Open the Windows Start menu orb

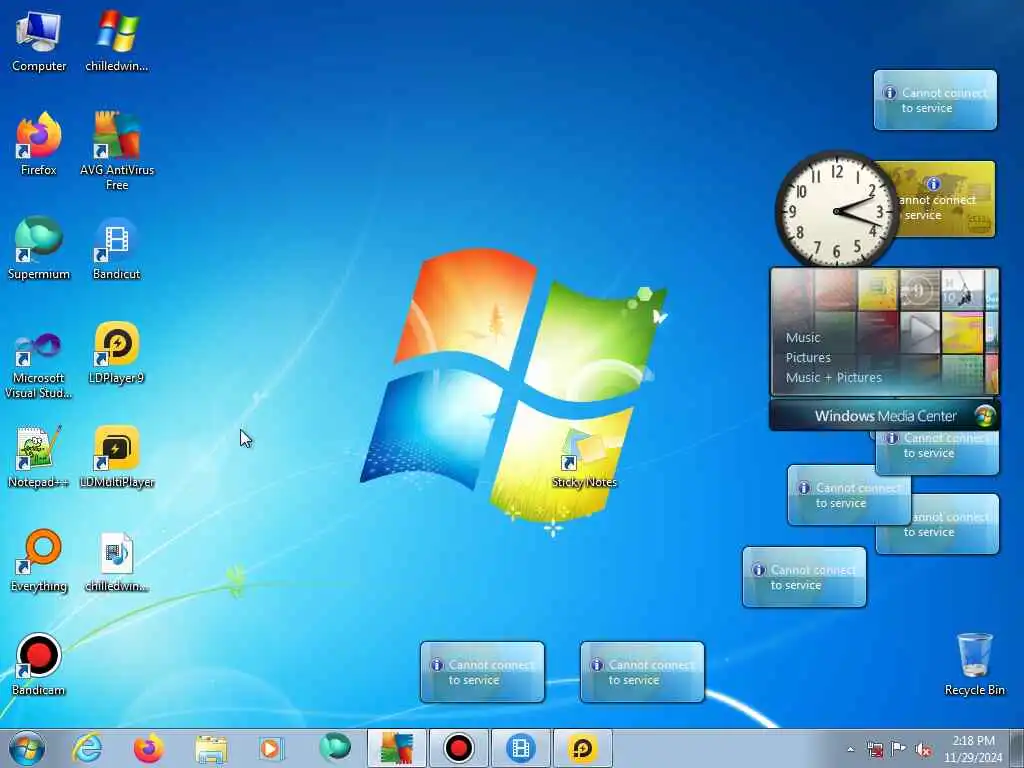point(27,748)
